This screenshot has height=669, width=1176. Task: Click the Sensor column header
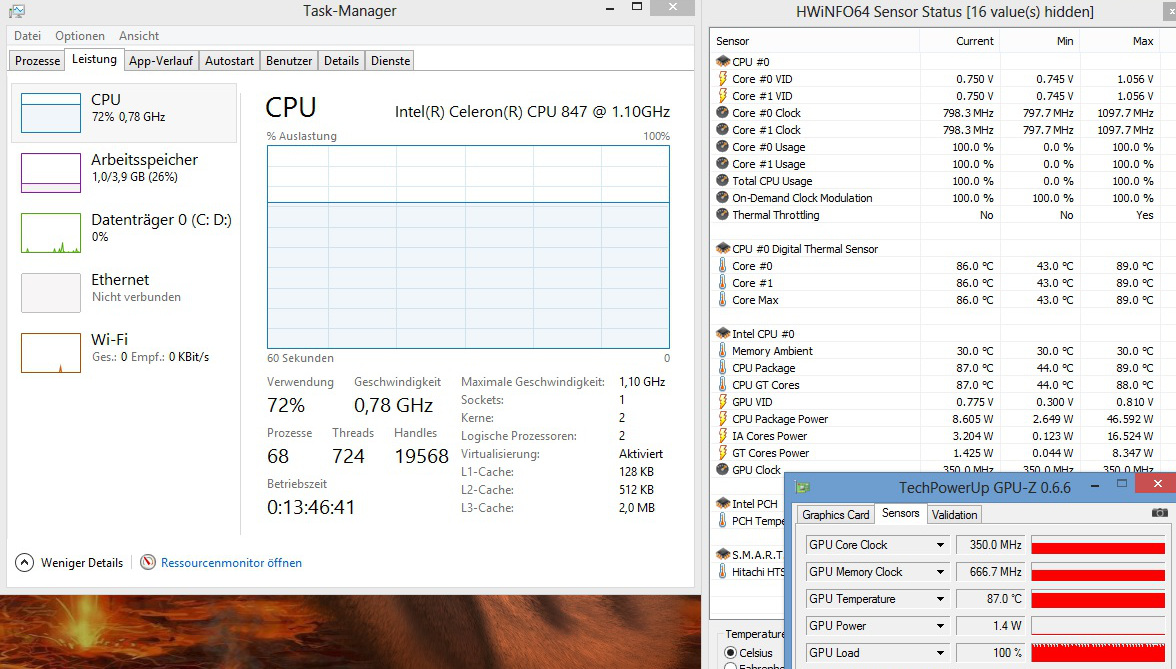(815, 41)
